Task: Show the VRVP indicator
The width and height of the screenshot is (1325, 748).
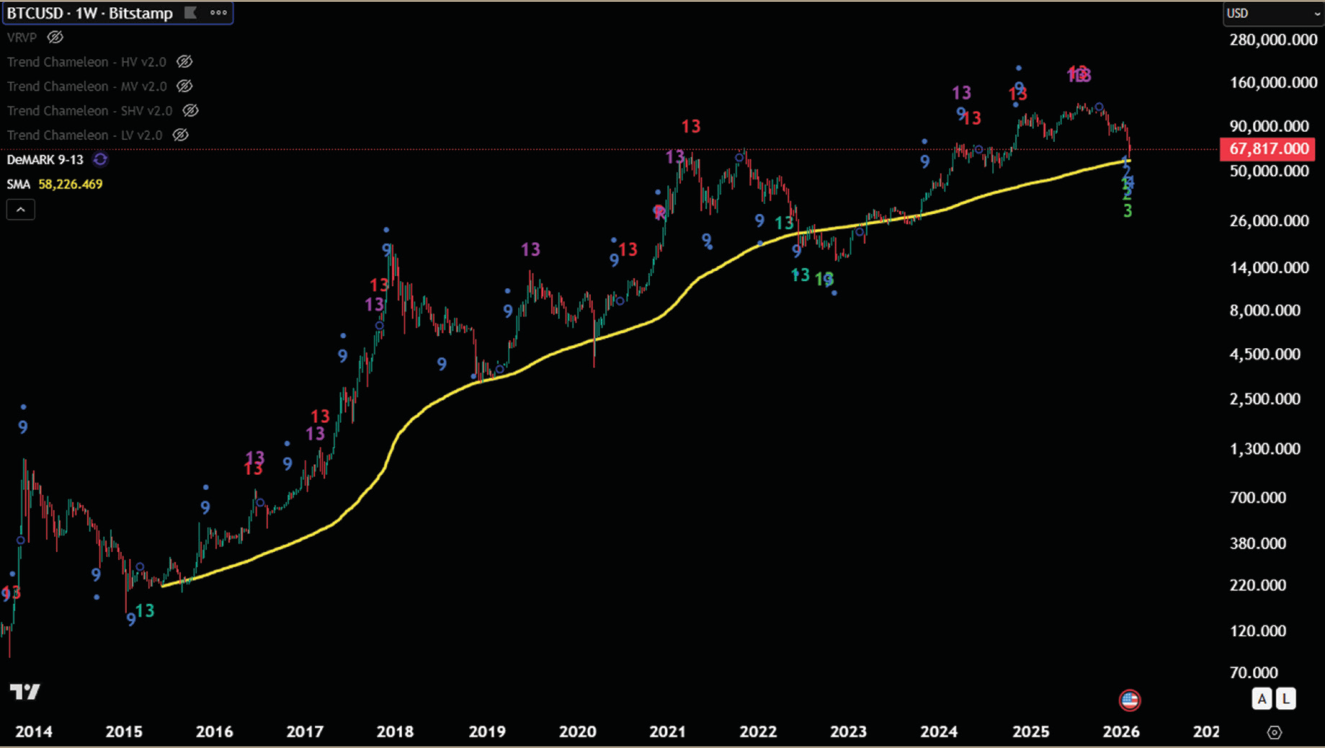Action: [x=55, y=37]
